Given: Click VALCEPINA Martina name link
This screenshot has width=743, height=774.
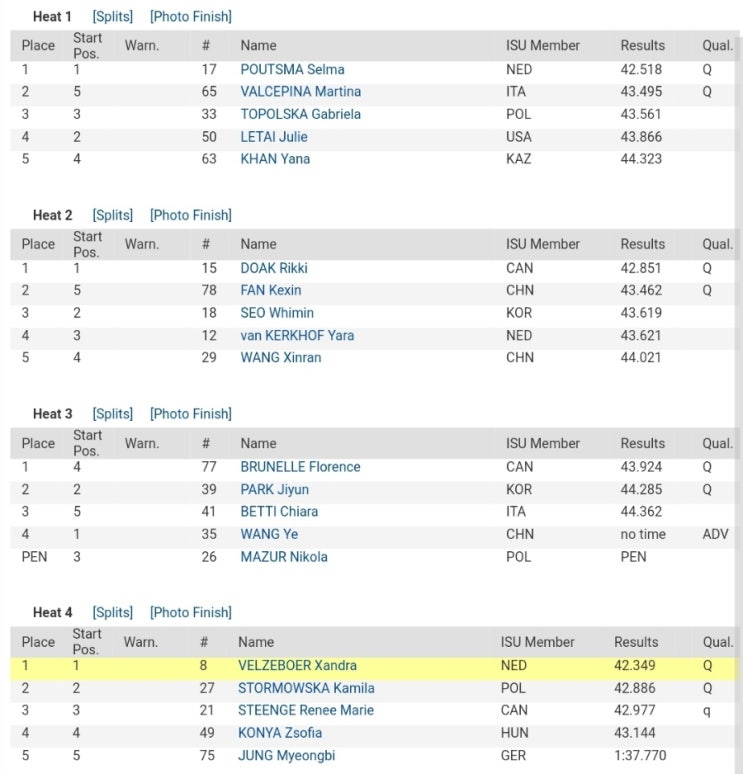Looking at the screenshot, I should pos(301,92).
